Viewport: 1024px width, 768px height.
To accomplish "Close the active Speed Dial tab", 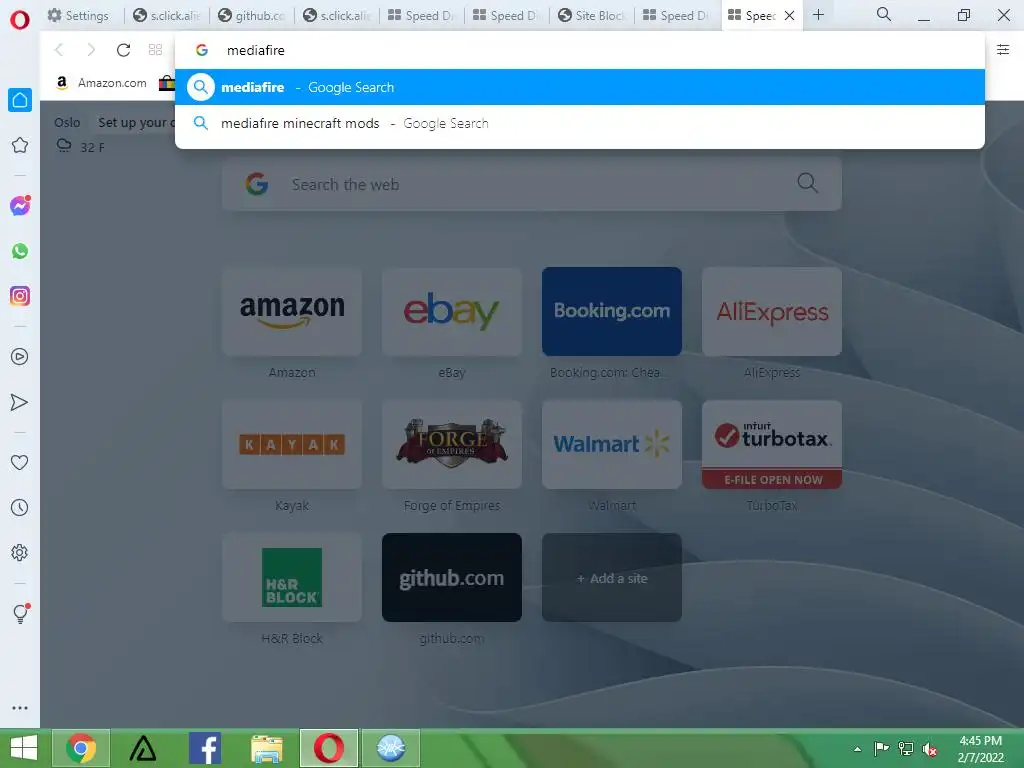I will [790, 16].
